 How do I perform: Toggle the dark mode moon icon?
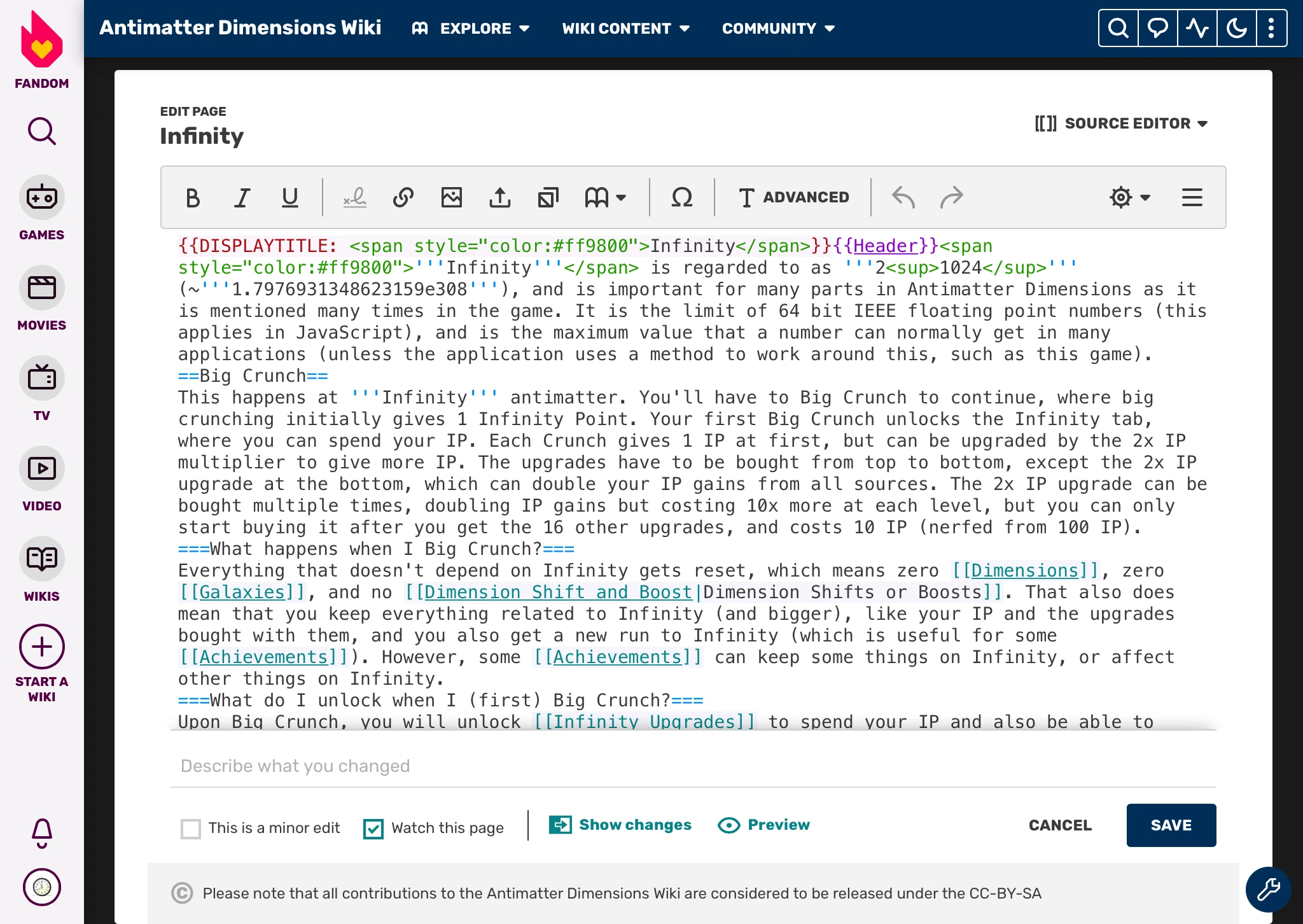click(1236, 29)
